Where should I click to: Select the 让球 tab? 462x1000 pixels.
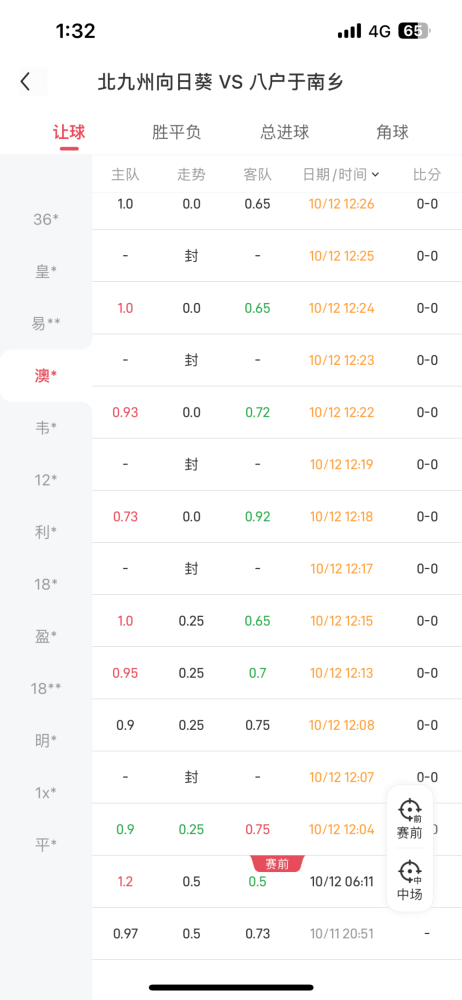tap(69, 132)
